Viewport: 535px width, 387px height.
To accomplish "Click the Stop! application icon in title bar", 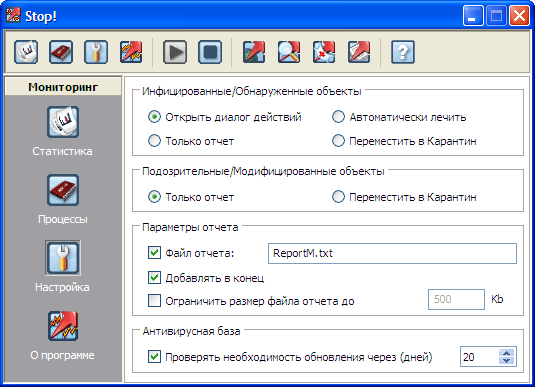I will coord(13,15).
